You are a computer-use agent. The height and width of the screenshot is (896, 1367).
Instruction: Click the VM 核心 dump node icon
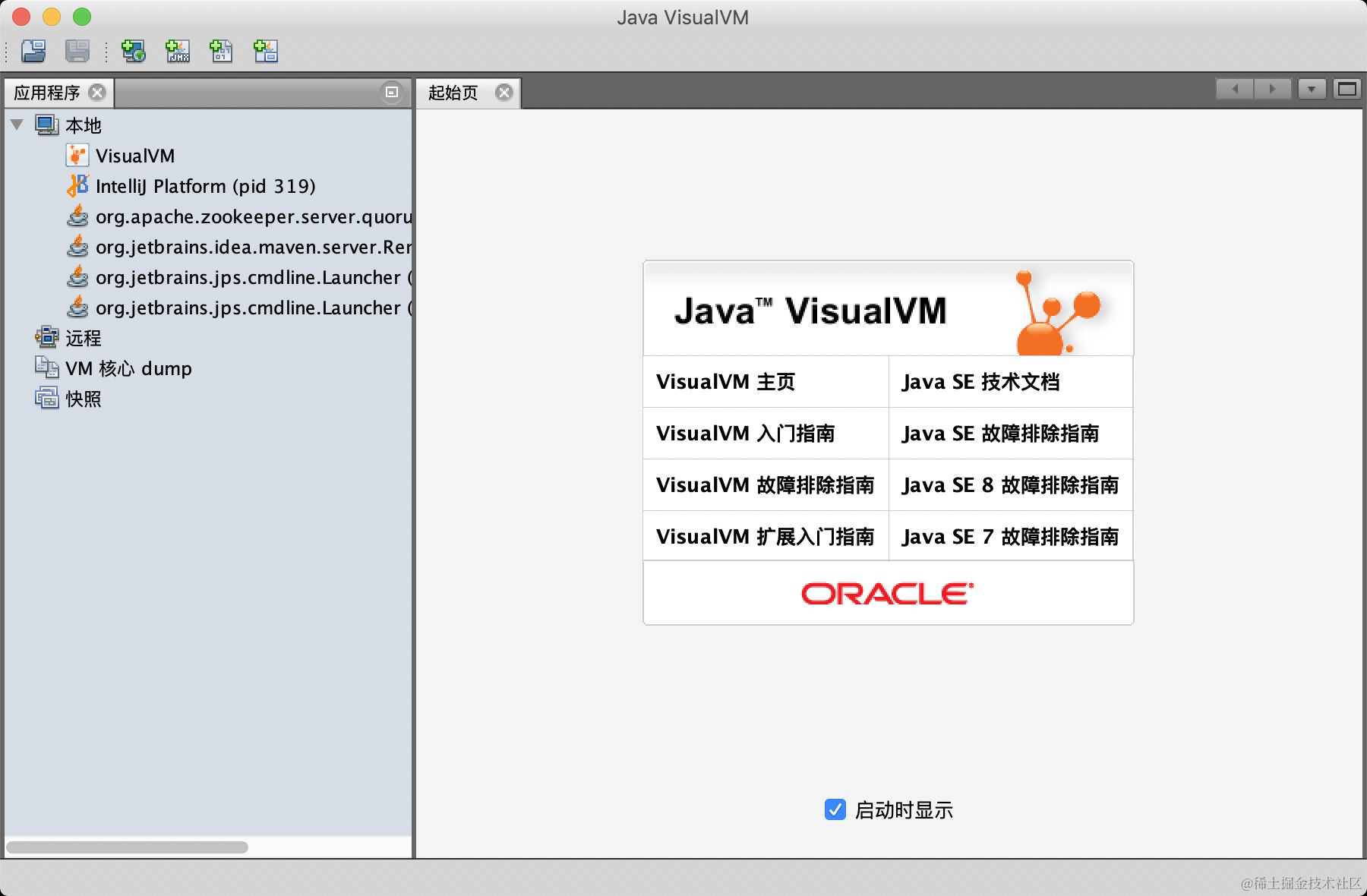click(47, 368)
